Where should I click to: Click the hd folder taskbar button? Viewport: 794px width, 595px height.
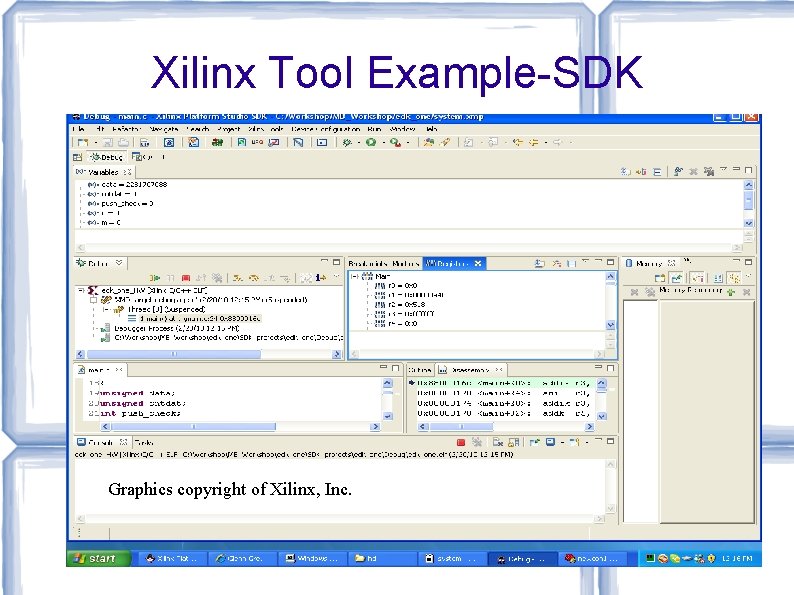click(383, 559)
